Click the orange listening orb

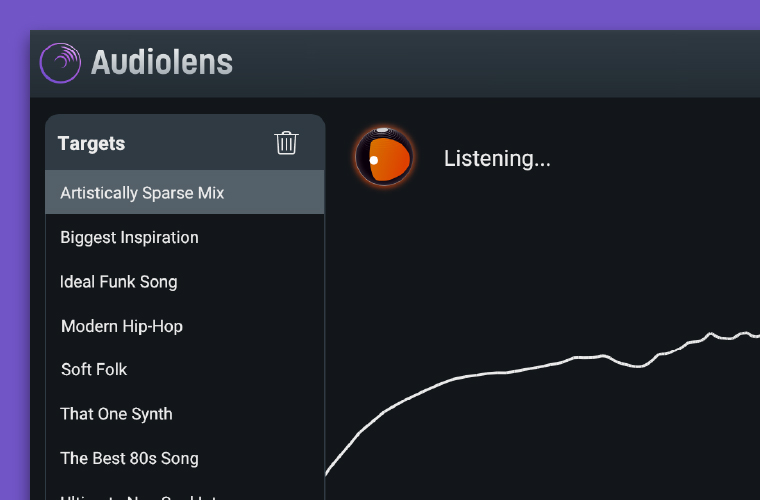point(384,157)
